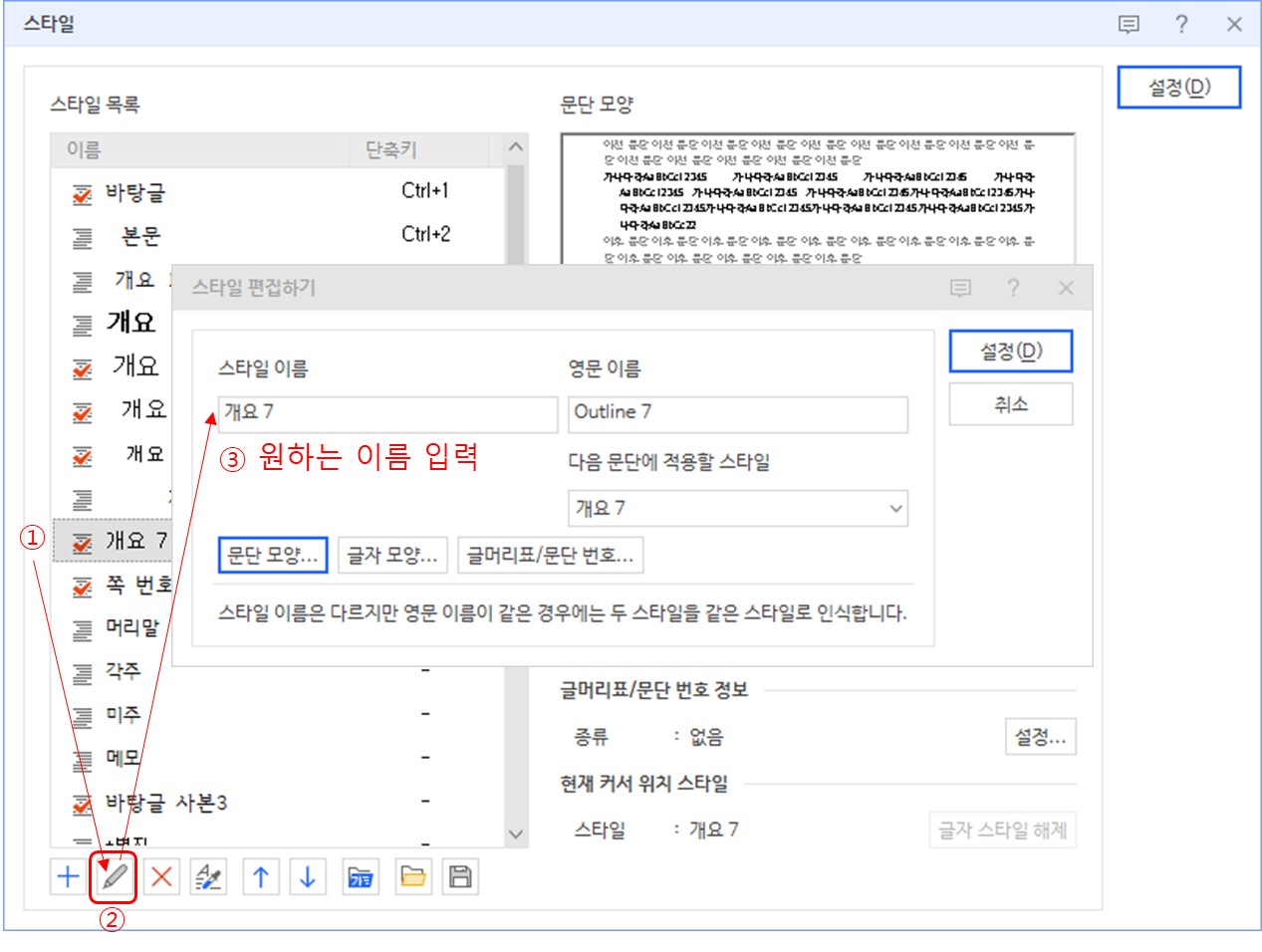Click the delete style X icon
This screenshot has width=1262, height=952.
161,876
